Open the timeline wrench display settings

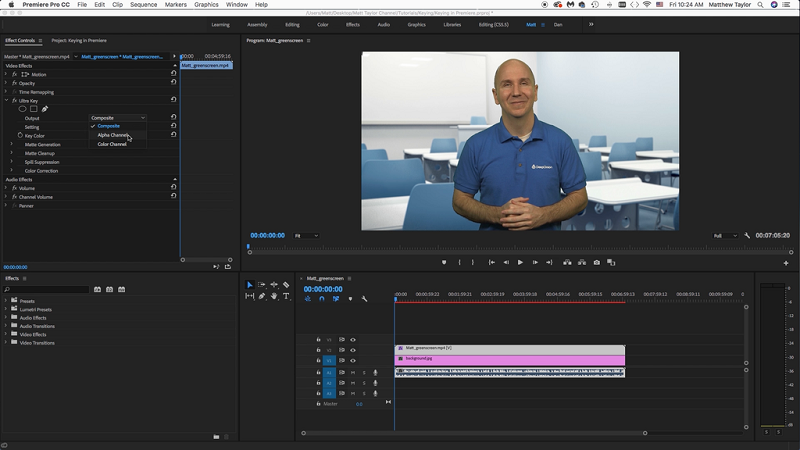[364, 298]
